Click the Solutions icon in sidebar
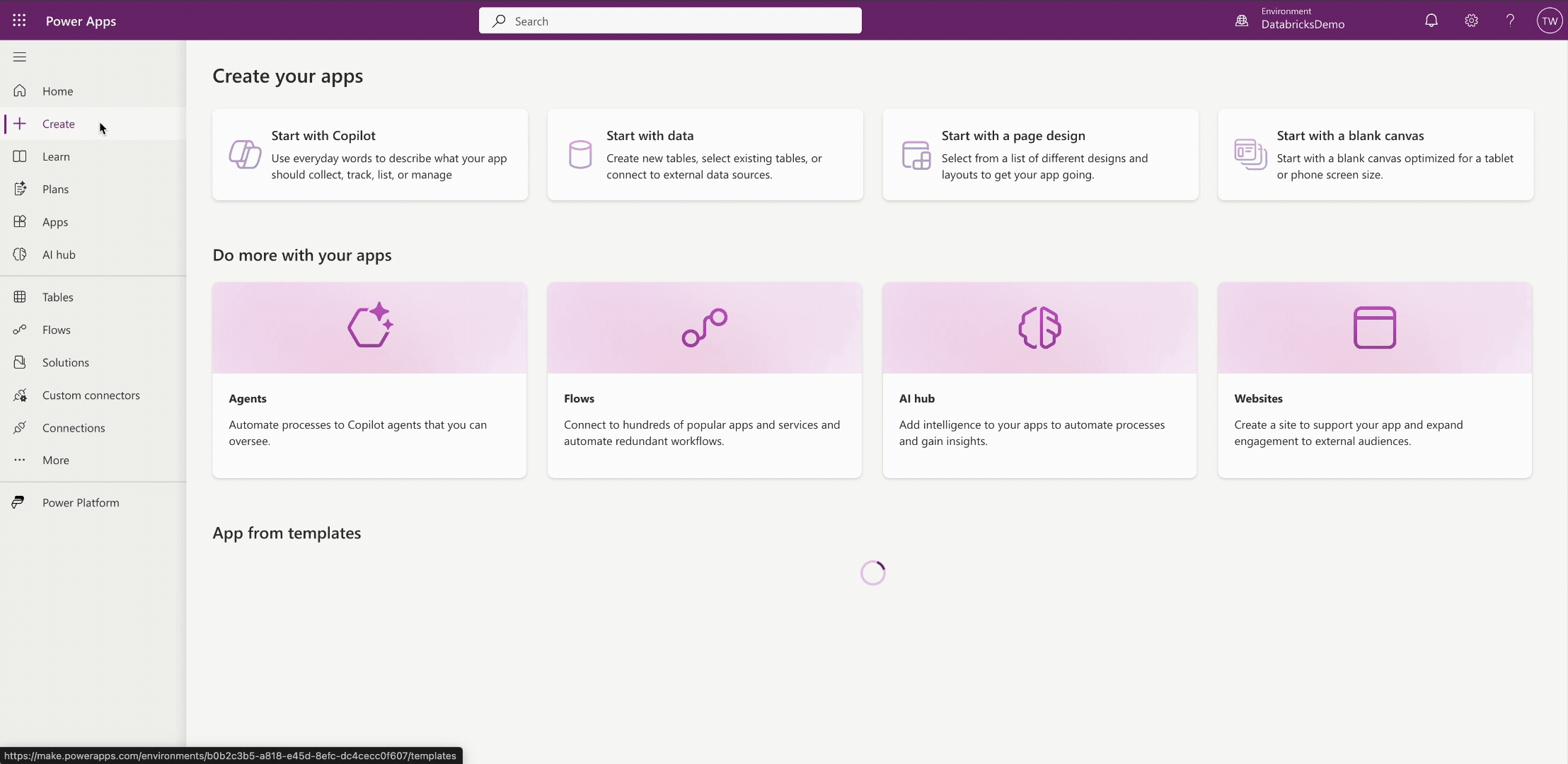Image resolution: width=1568 pixels, height=764 pixels. [x=20, y=362]
